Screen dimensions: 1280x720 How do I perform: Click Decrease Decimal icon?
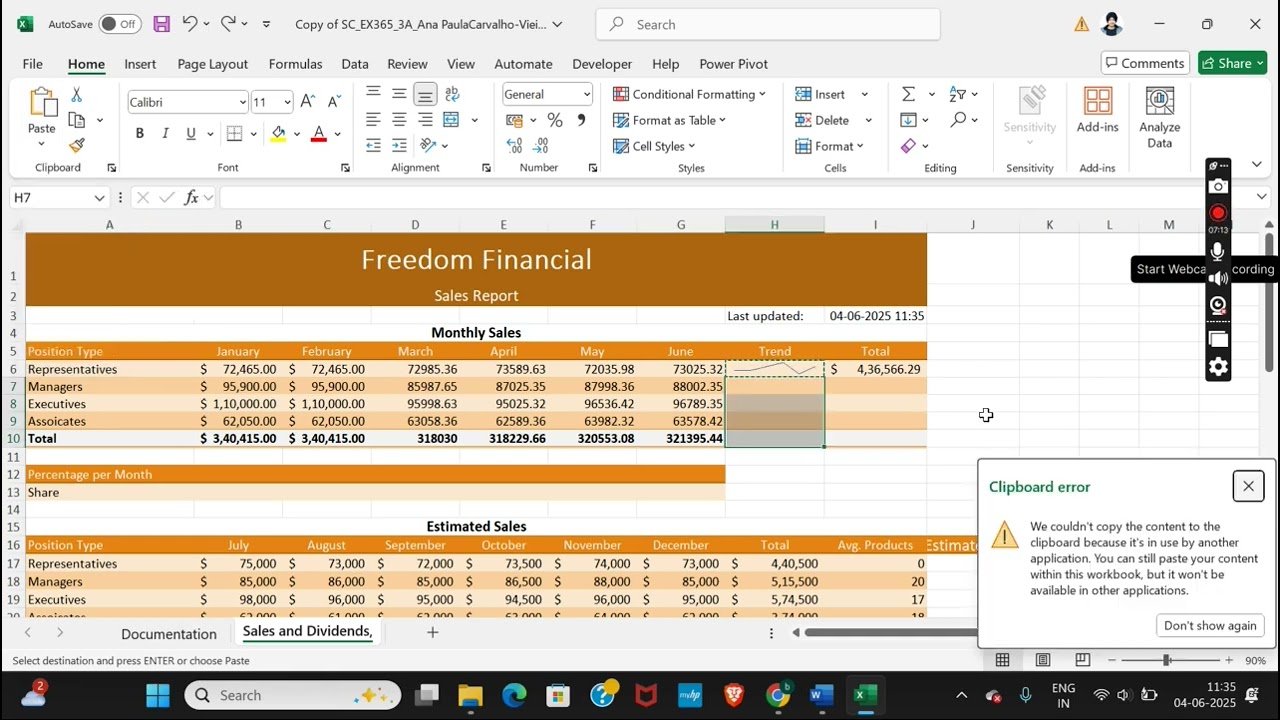[x=542, y=146]
